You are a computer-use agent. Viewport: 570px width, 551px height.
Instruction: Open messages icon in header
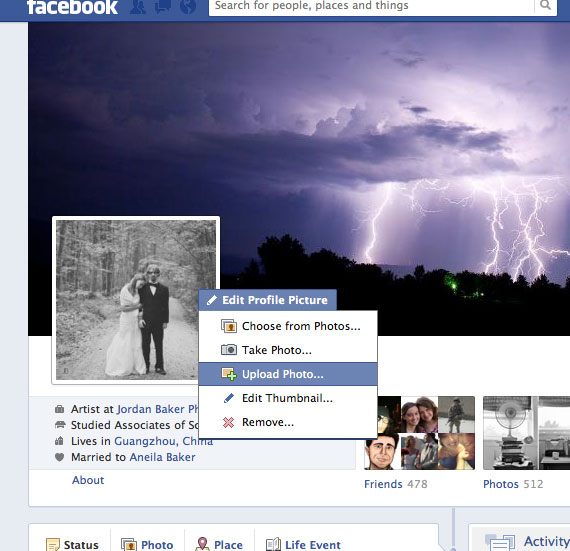[x=162, y=7]
